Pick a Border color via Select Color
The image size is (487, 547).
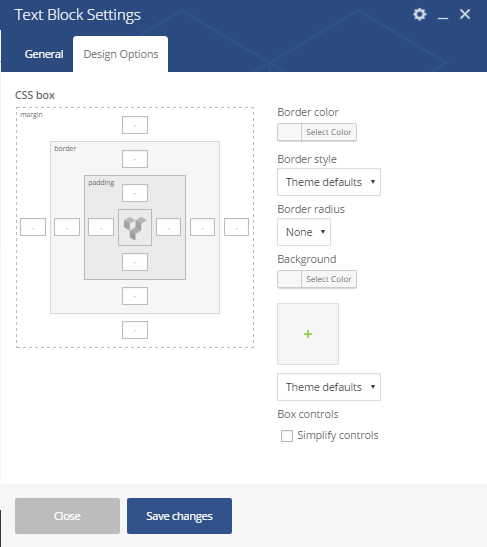[317, 132]
